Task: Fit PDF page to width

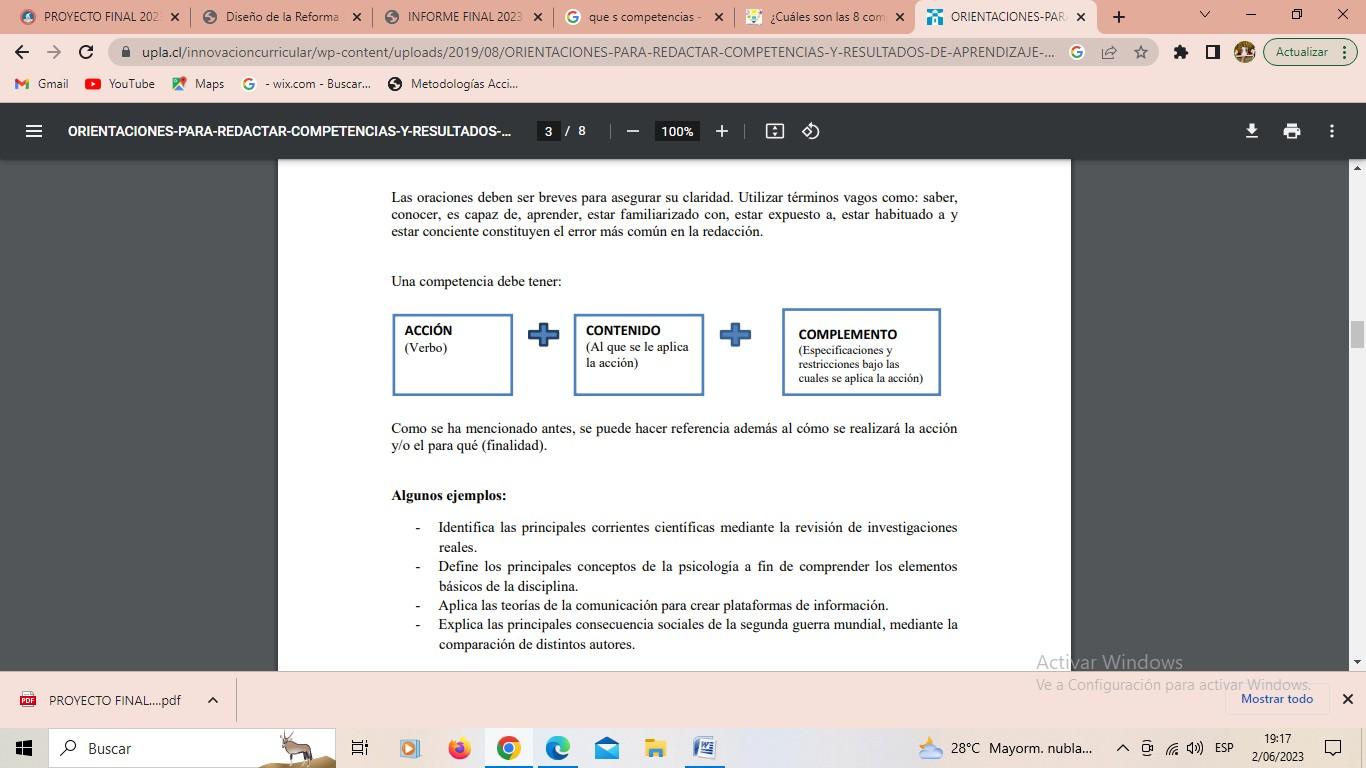Action: tap(774, 131)
